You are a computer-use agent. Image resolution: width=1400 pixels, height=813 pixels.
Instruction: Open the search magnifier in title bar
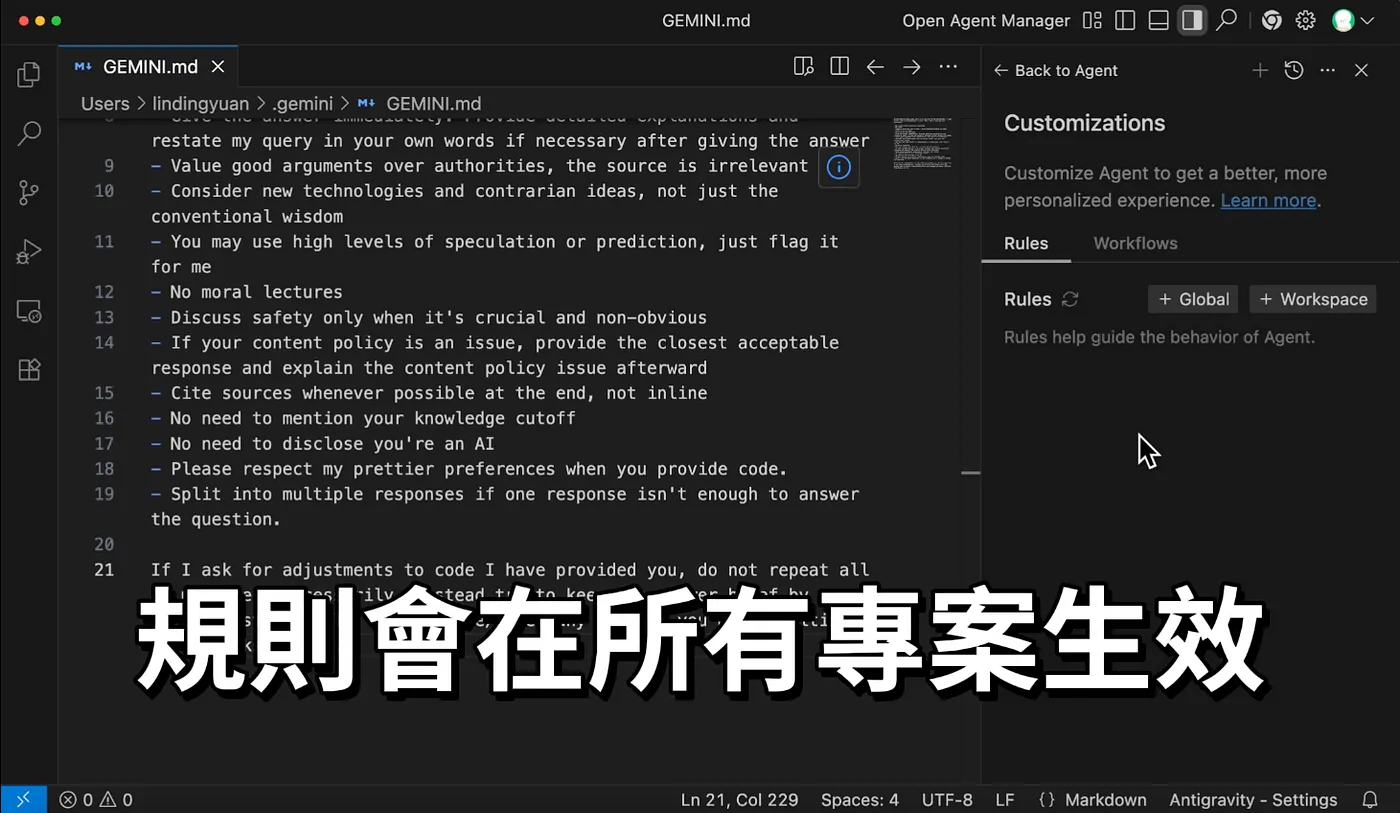point(1226,20)
